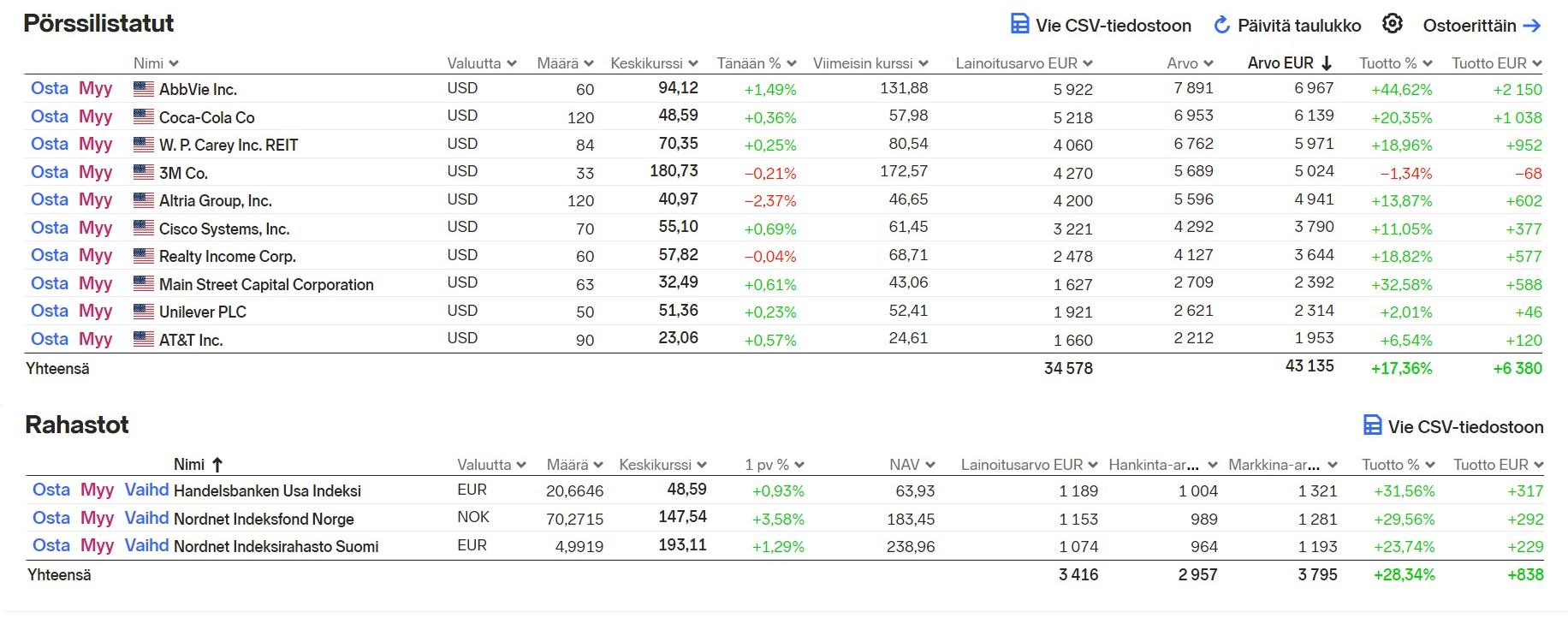Click Myy for AbbVie Inc.
The width and height of the screenshot is (1568, 618).
coord(96,88)
